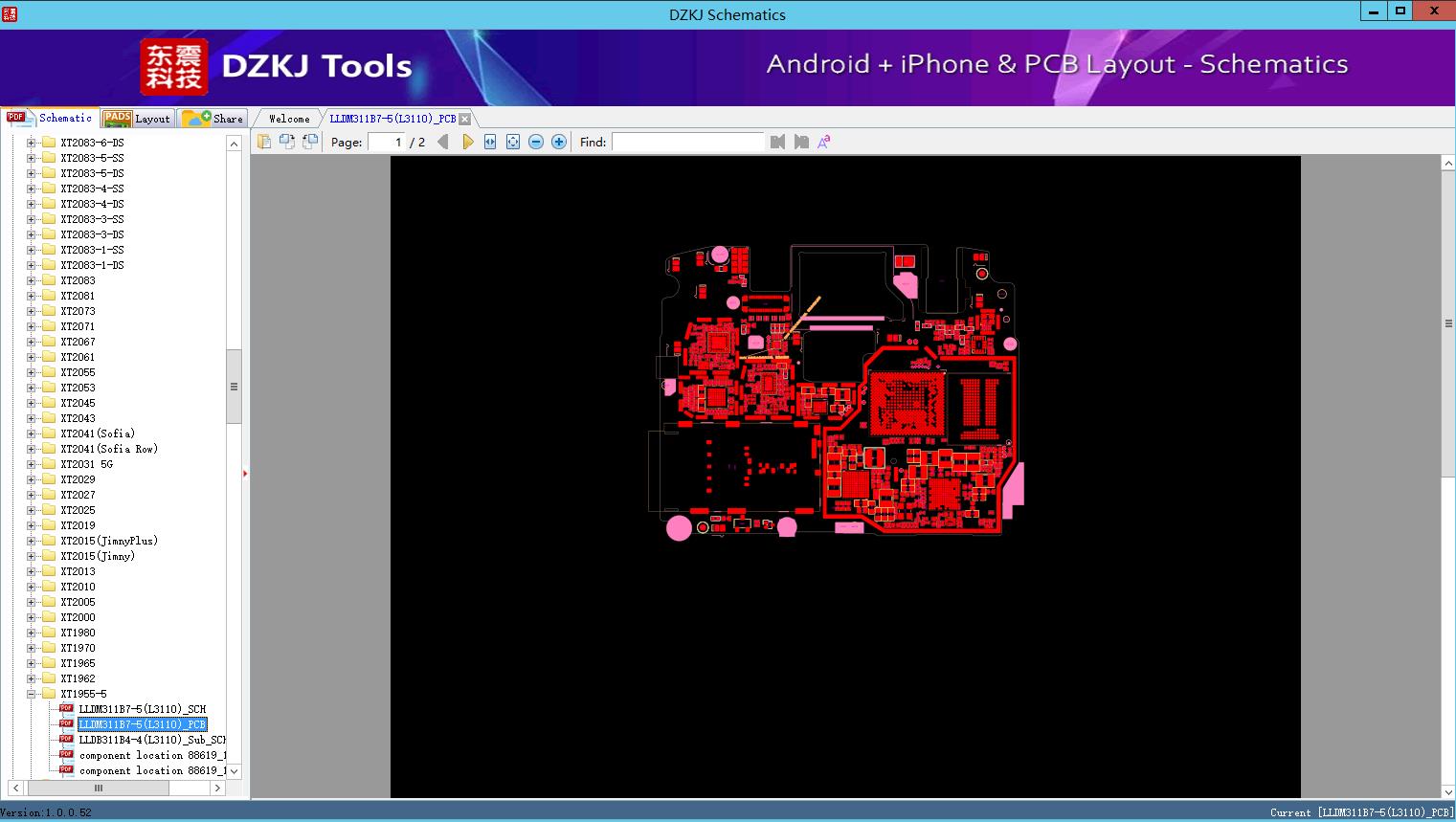
Task: Expand the XT2041(Sofia) folder
Action: (x=32, y=433)
